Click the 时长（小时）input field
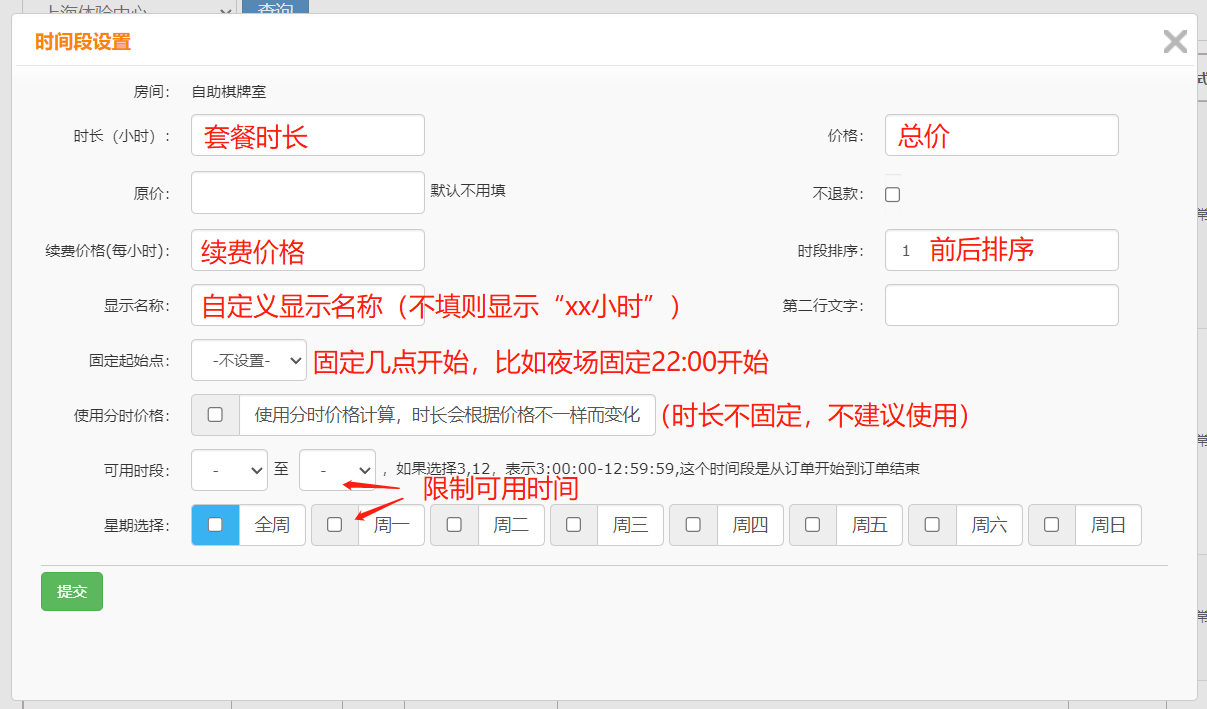 pyautogui.click(x=308, y=135)
